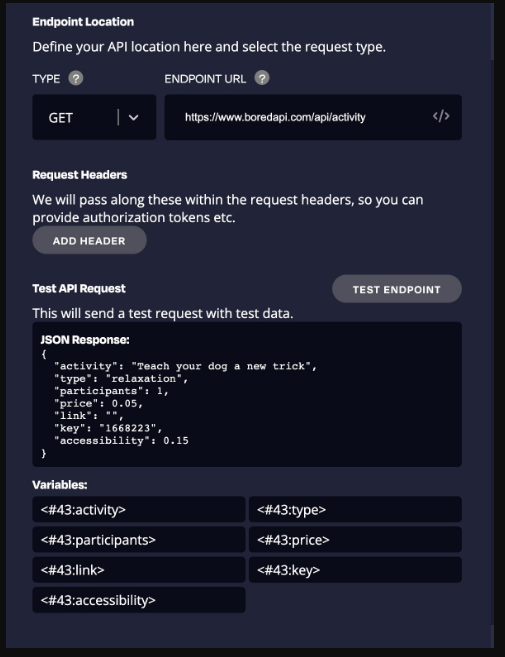Viewport: 505px width, 657px height.
Task: Expand the GET request type chevron
Action: [x=133, y=118]
